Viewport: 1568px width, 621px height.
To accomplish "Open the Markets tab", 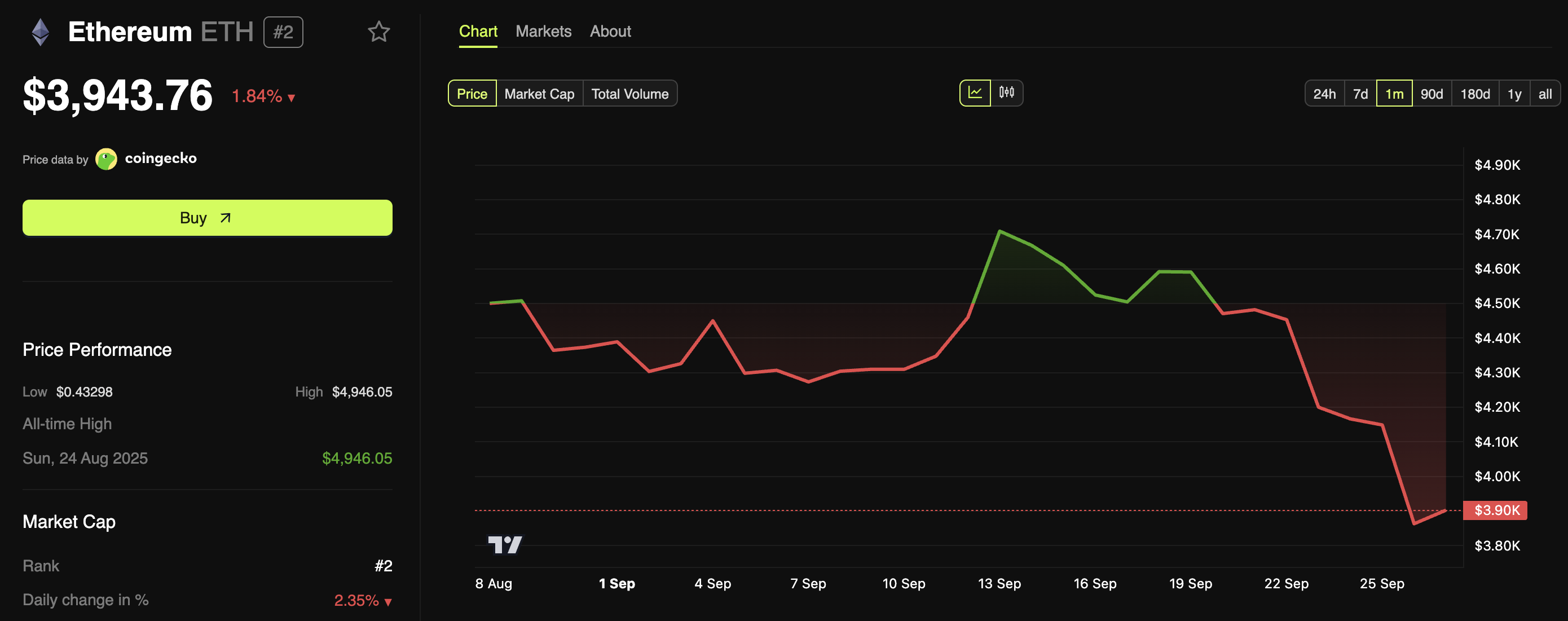I will pyautogui.click(x=543, y=31).
